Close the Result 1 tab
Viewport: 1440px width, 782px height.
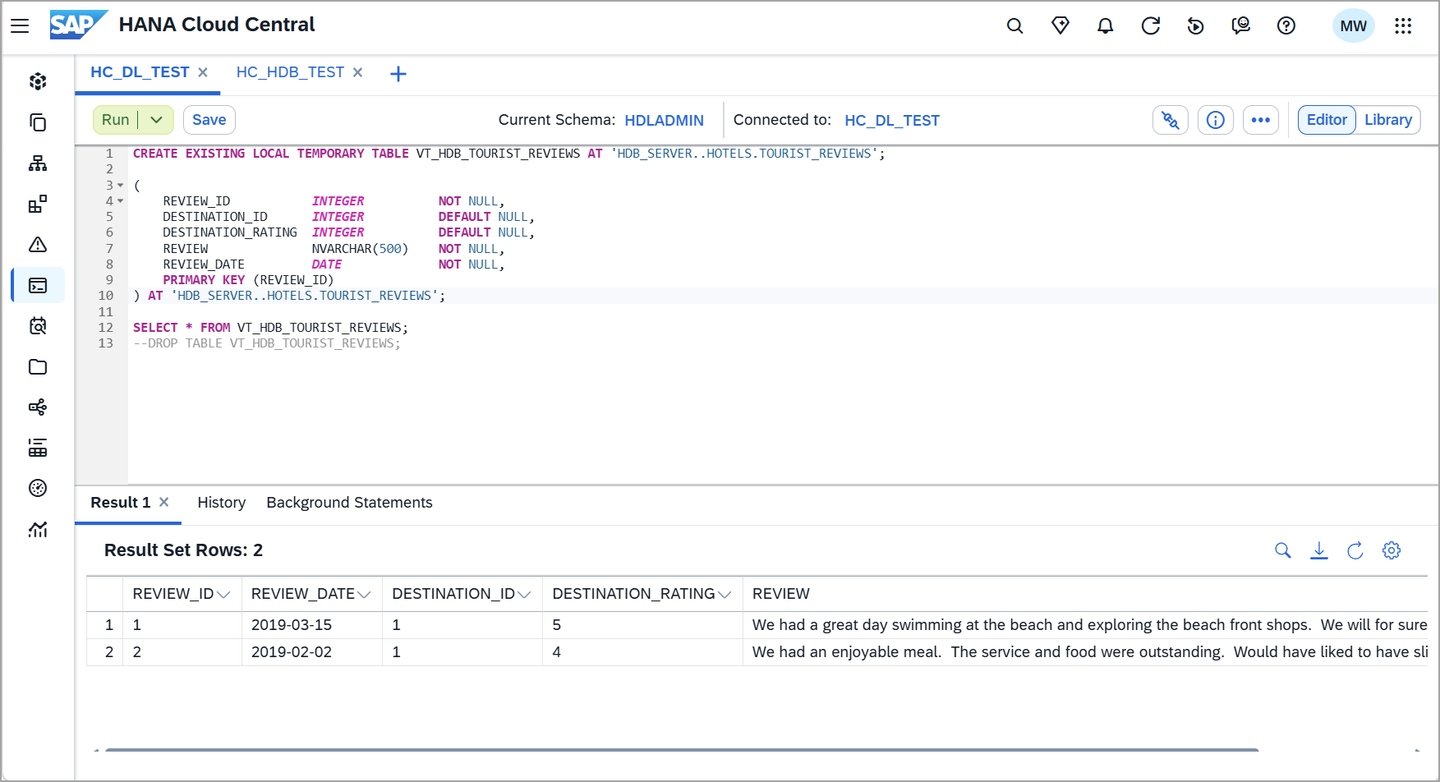pyautogui.click(x=164, y=502)
